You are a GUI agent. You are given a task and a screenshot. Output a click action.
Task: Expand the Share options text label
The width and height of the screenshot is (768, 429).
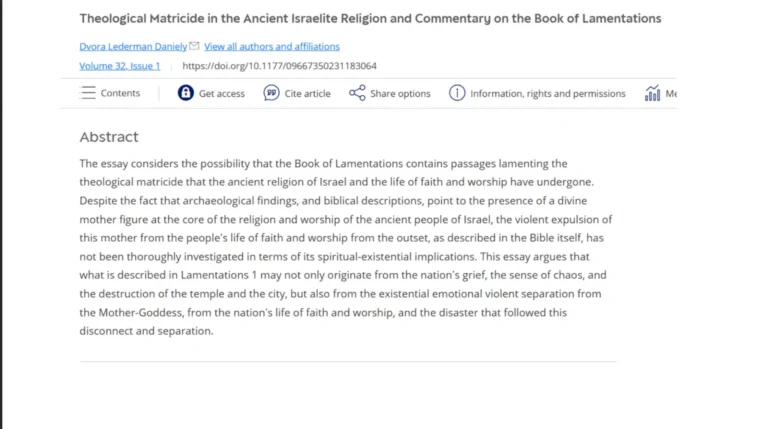(400, 93)
